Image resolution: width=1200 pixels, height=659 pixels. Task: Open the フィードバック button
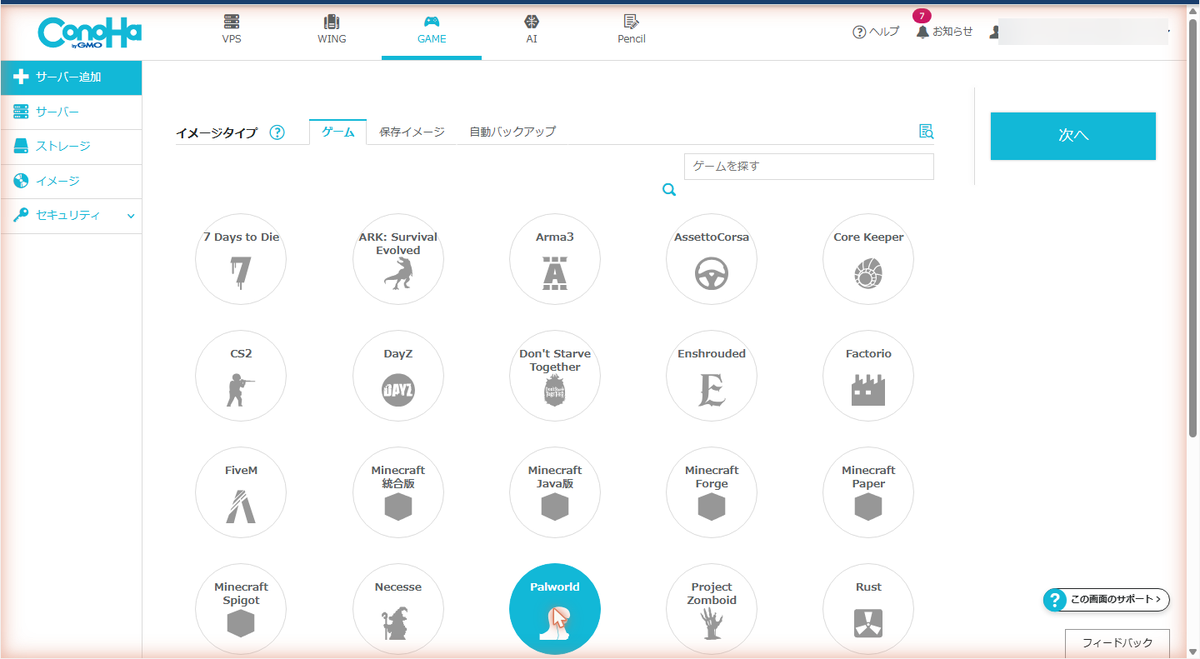click(x=1116, y=643)
